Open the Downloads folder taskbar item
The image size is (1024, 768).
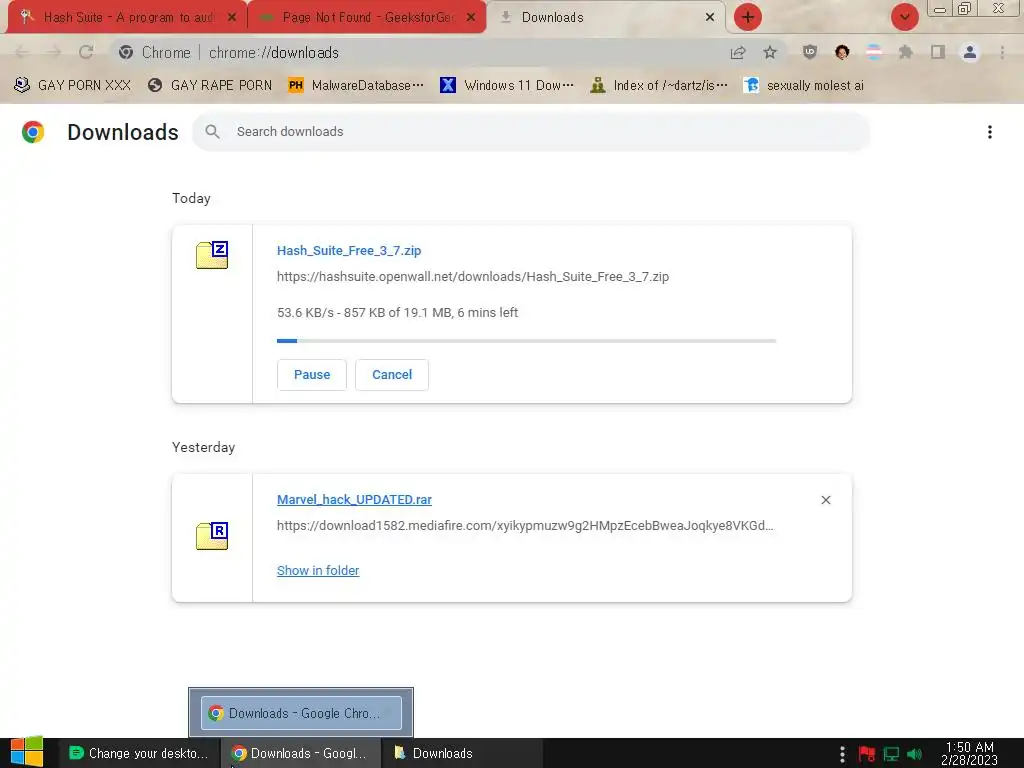[461, 753]
